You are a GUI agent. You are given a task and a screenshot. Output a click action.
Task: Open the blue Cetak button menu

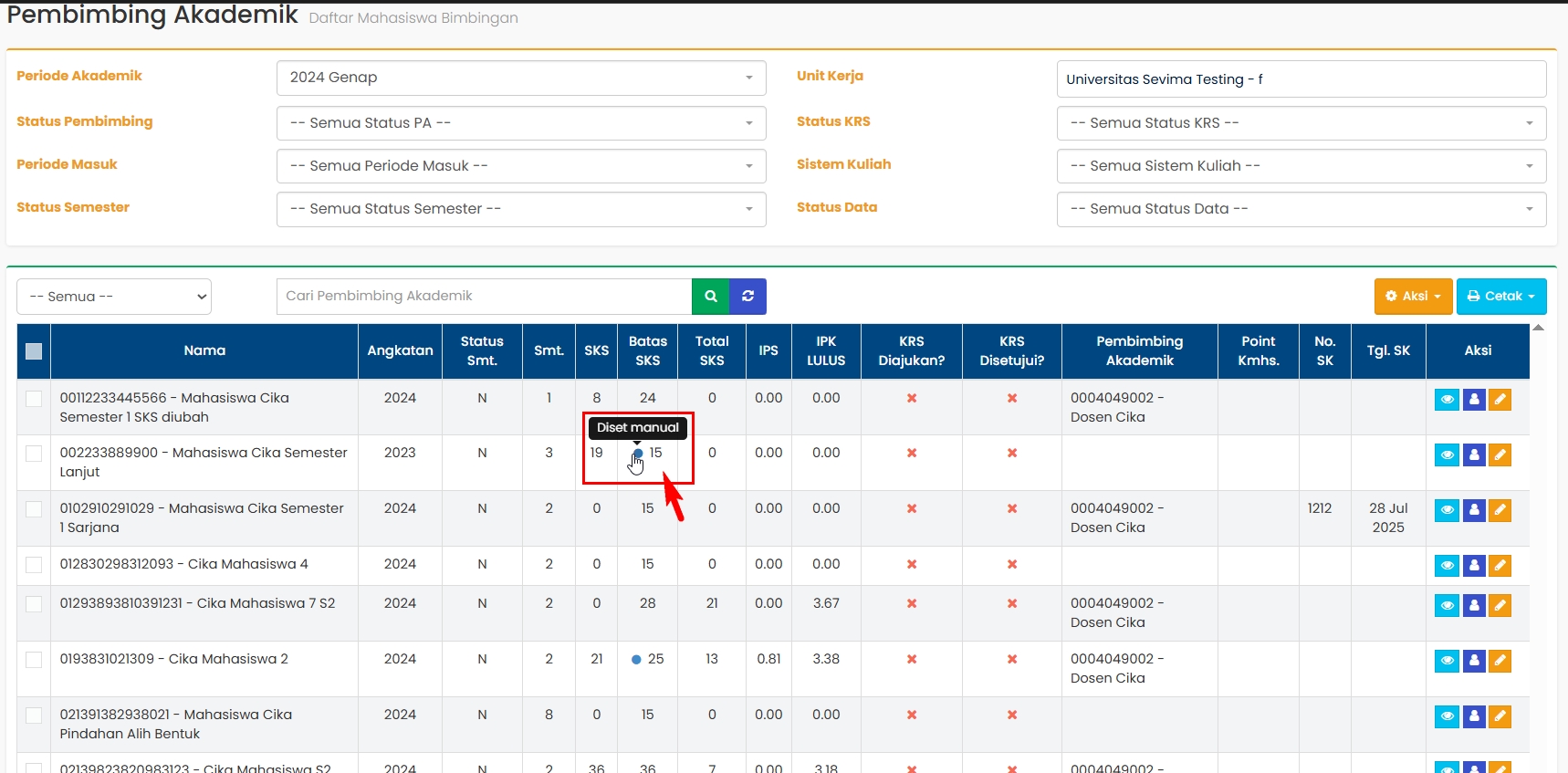coord(1500,297)
